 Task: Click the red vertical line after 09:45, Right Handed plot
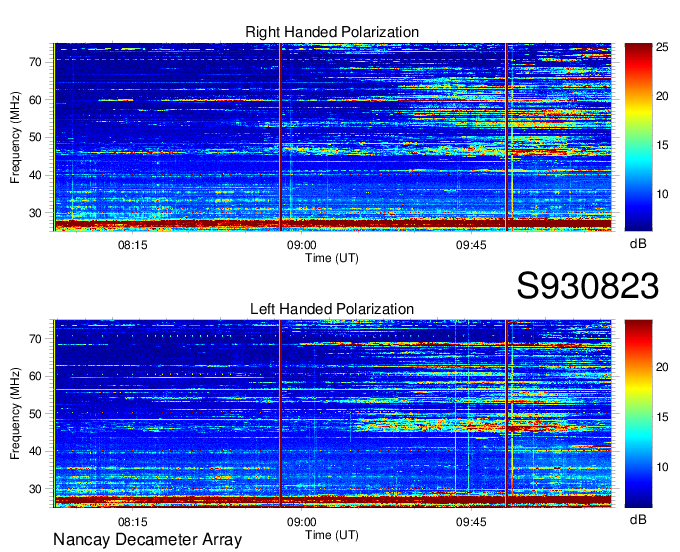click(506, 137)
